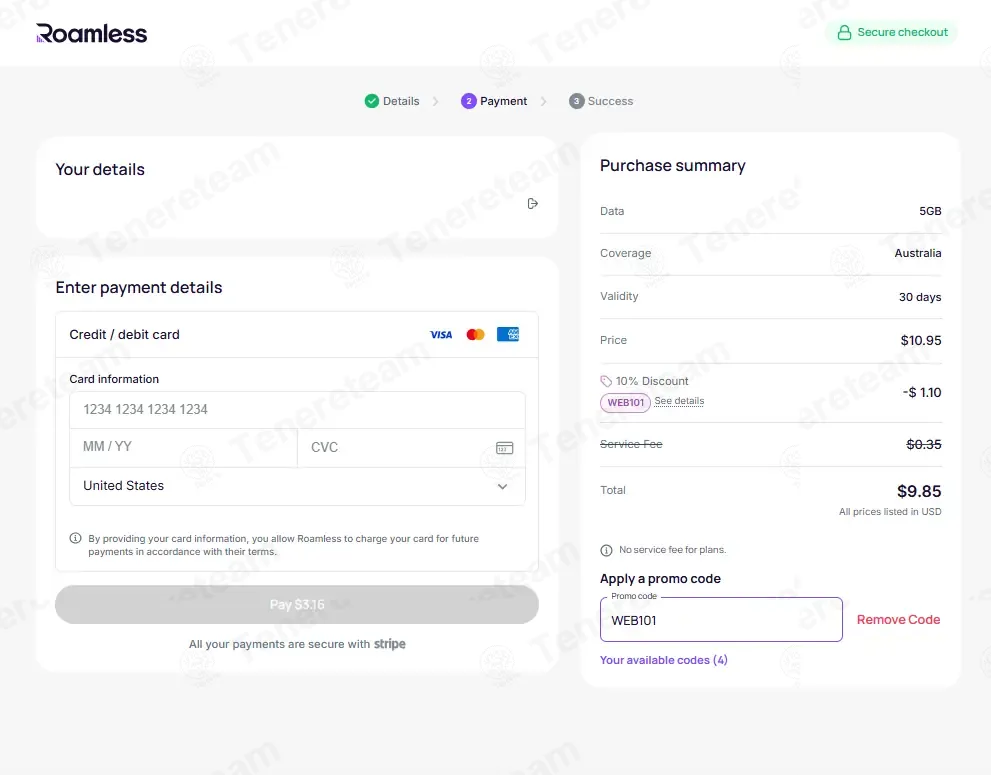Click the discount amount -$ 1.10
Image resolution: width=991 pixels, height=775 pixels.
922,393
